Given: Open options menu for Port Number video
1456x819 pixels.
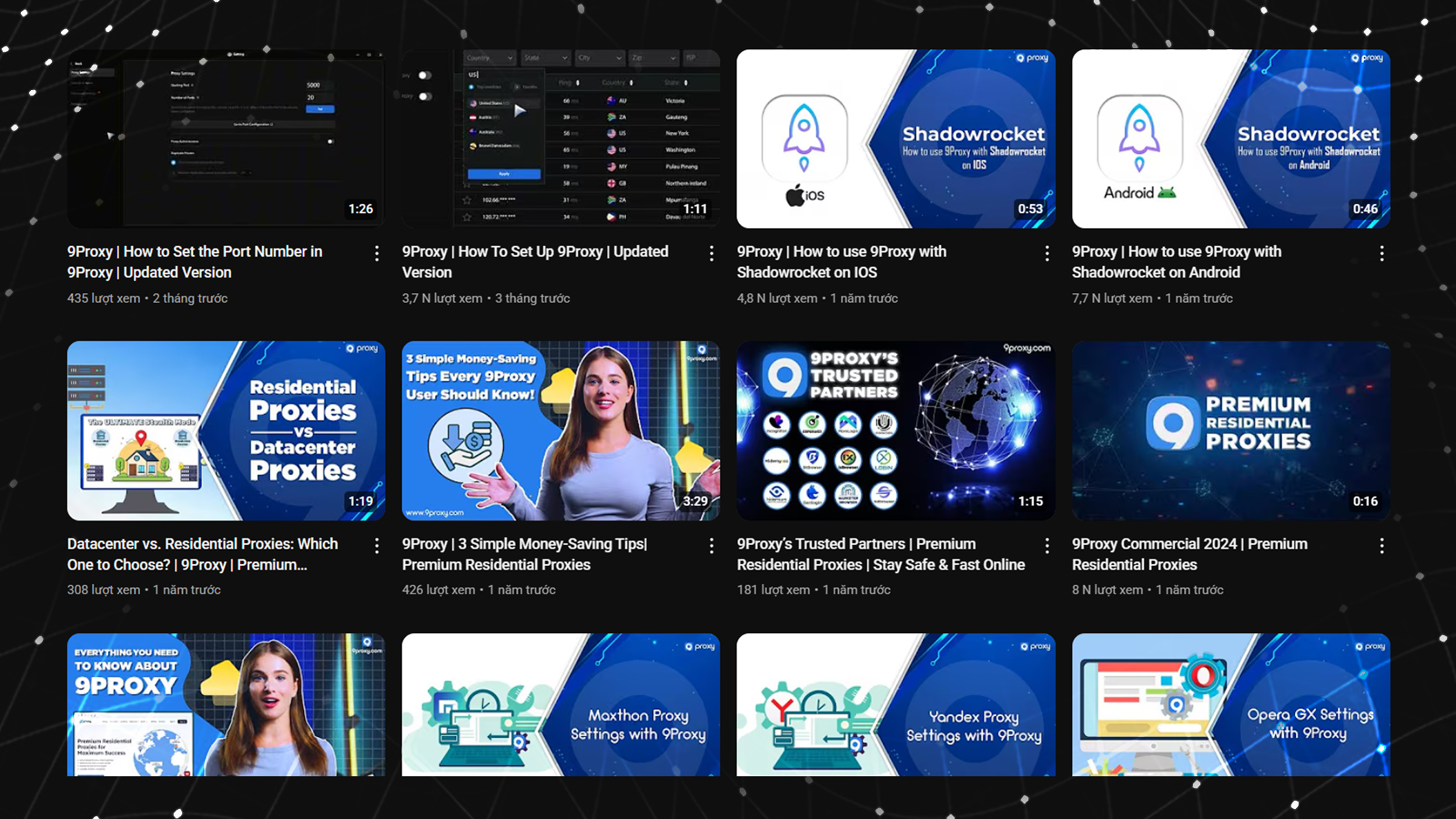Looking at the screenshot, I should (377, 254).
